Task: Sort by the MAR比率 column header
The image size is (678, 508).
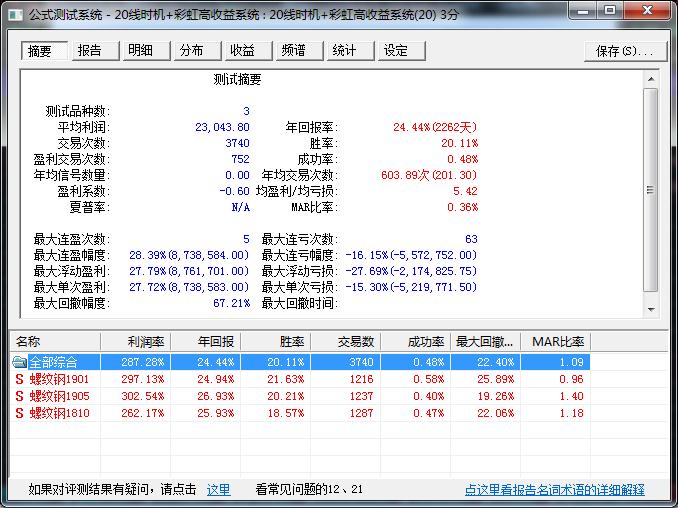Action: 556,342
